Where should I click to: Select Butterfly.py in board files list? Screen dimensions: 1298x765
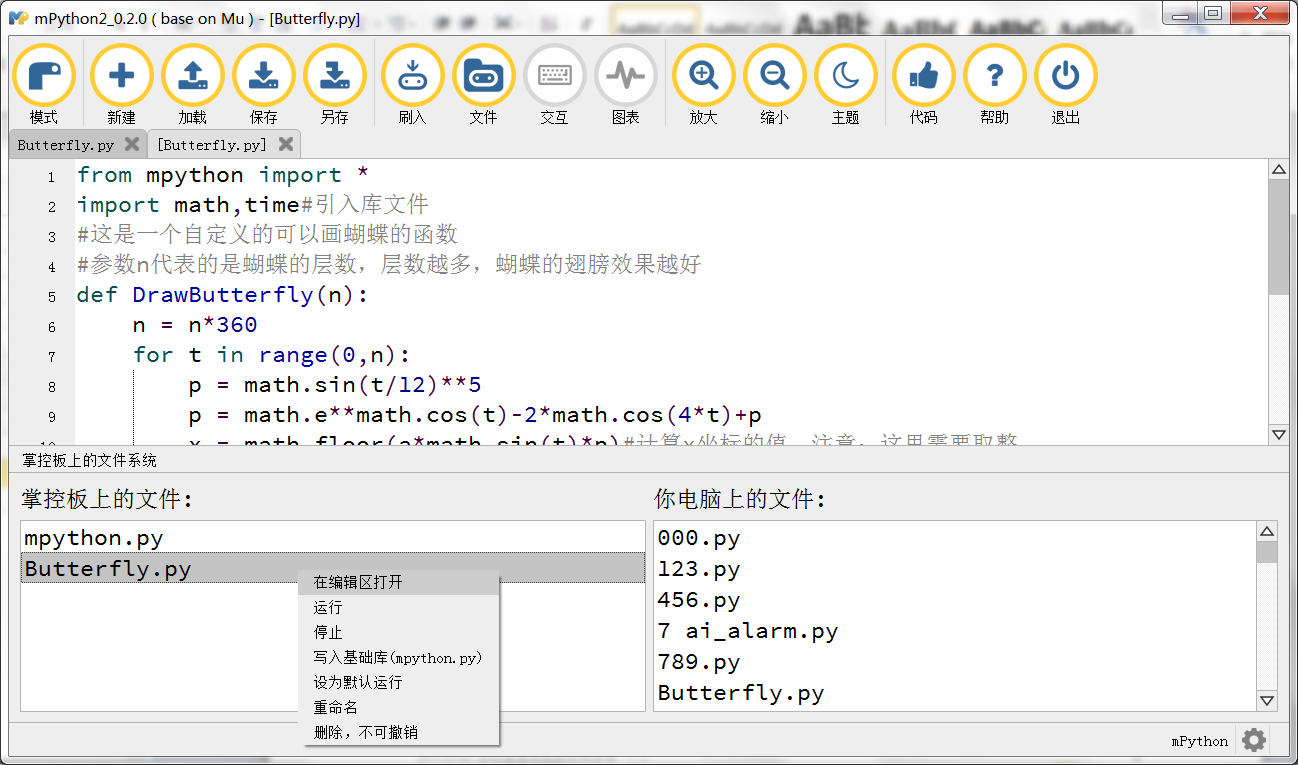(x=333, y=569)
